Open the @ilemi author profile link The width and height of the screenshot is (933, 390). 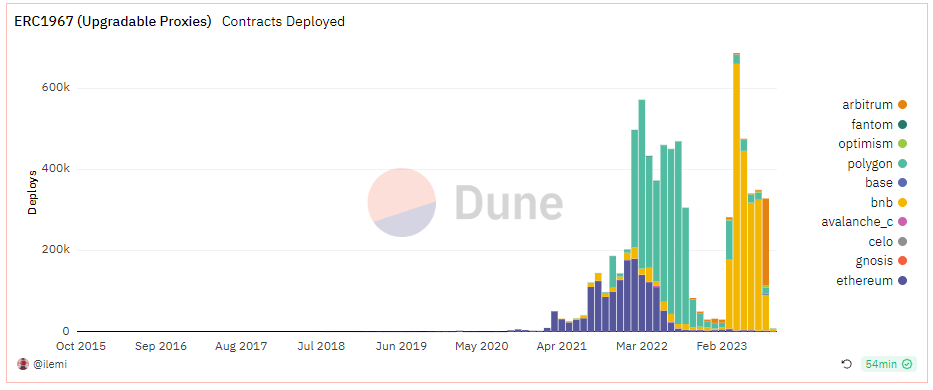(49, 364)
